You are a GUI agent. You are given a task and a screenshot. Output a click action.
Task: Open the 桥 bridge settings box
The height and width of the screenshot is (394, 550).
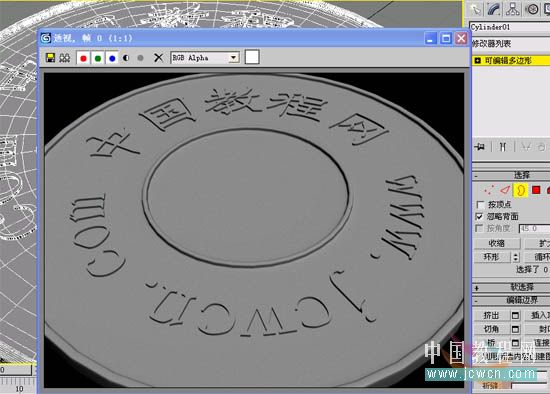[515, 343]
